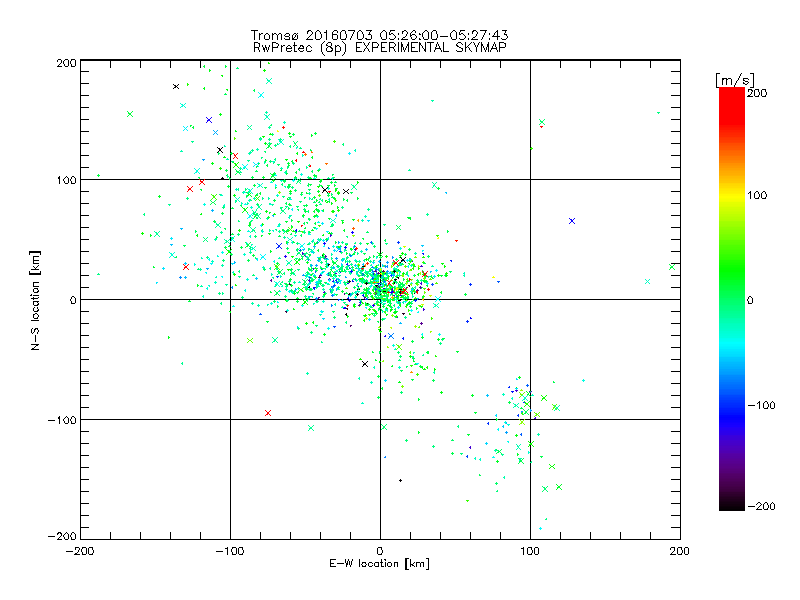Click the "-100" tick label on the E-W axis
Viewport: 800px width, 600px height.
pos(230,552)
